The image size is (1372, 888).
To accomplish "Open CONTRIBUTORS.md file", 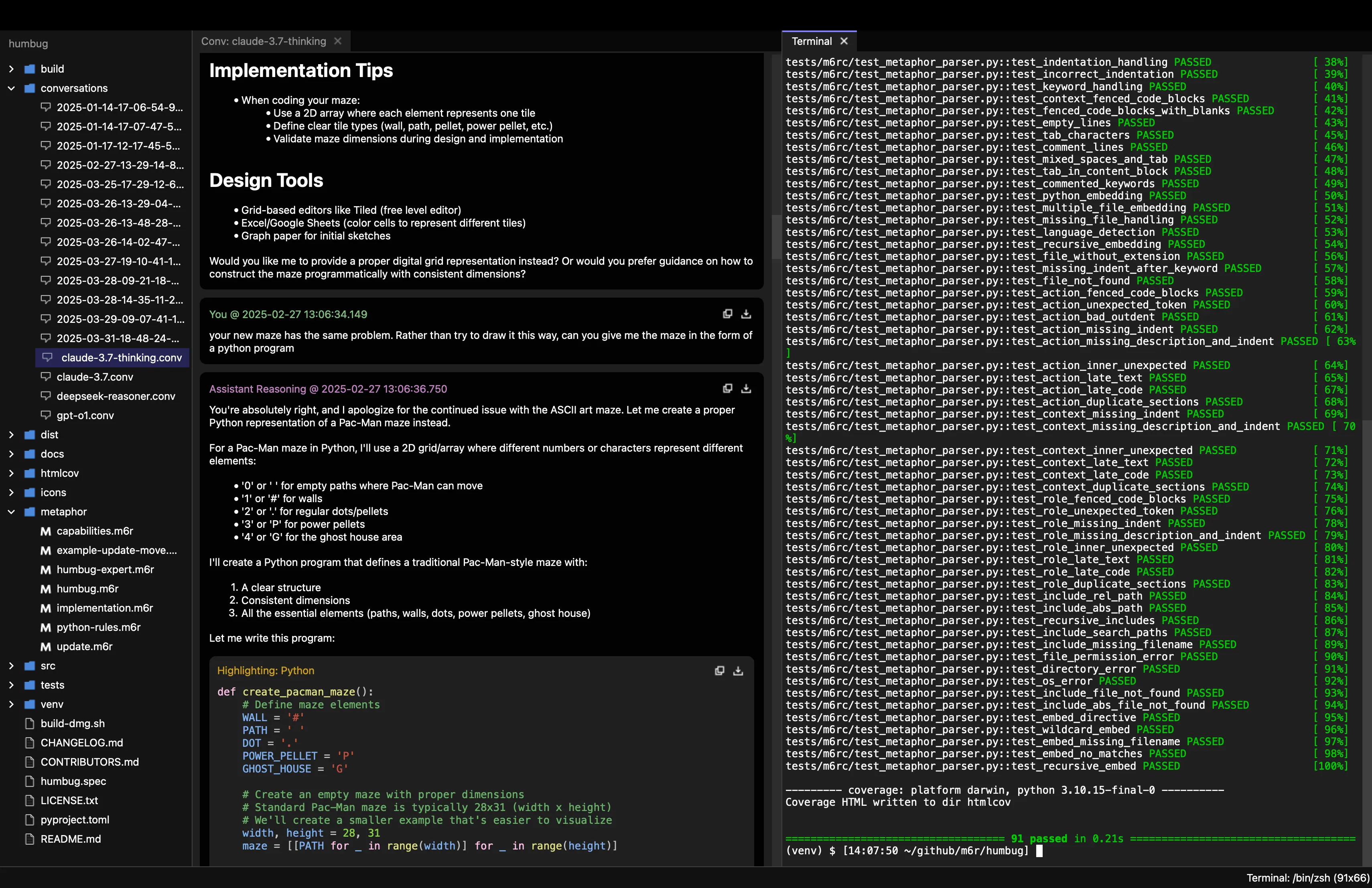I will 82,762.
